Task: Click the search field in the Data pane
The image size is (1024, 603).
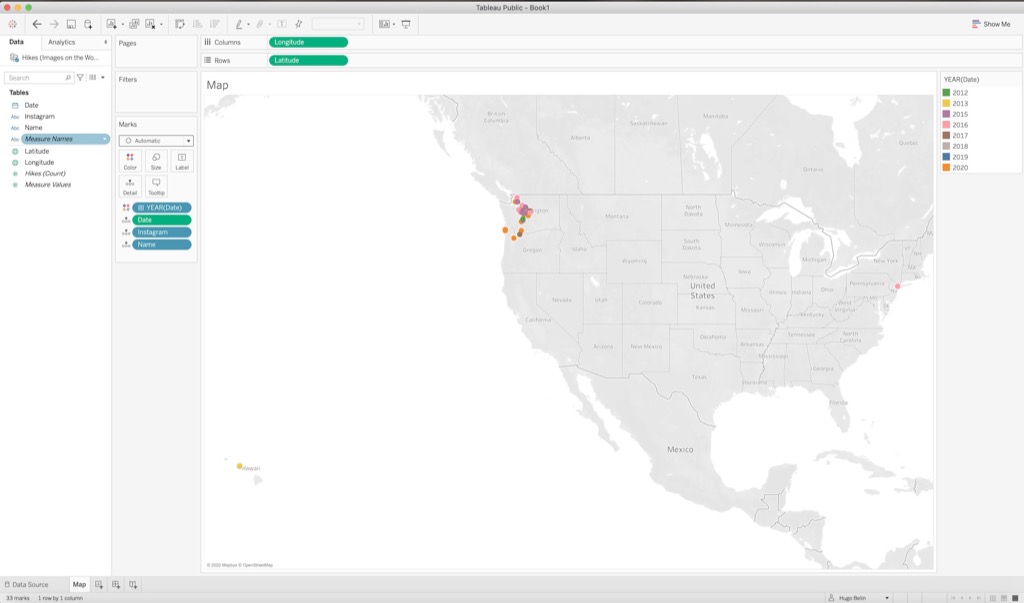Action: coord(40,77)
